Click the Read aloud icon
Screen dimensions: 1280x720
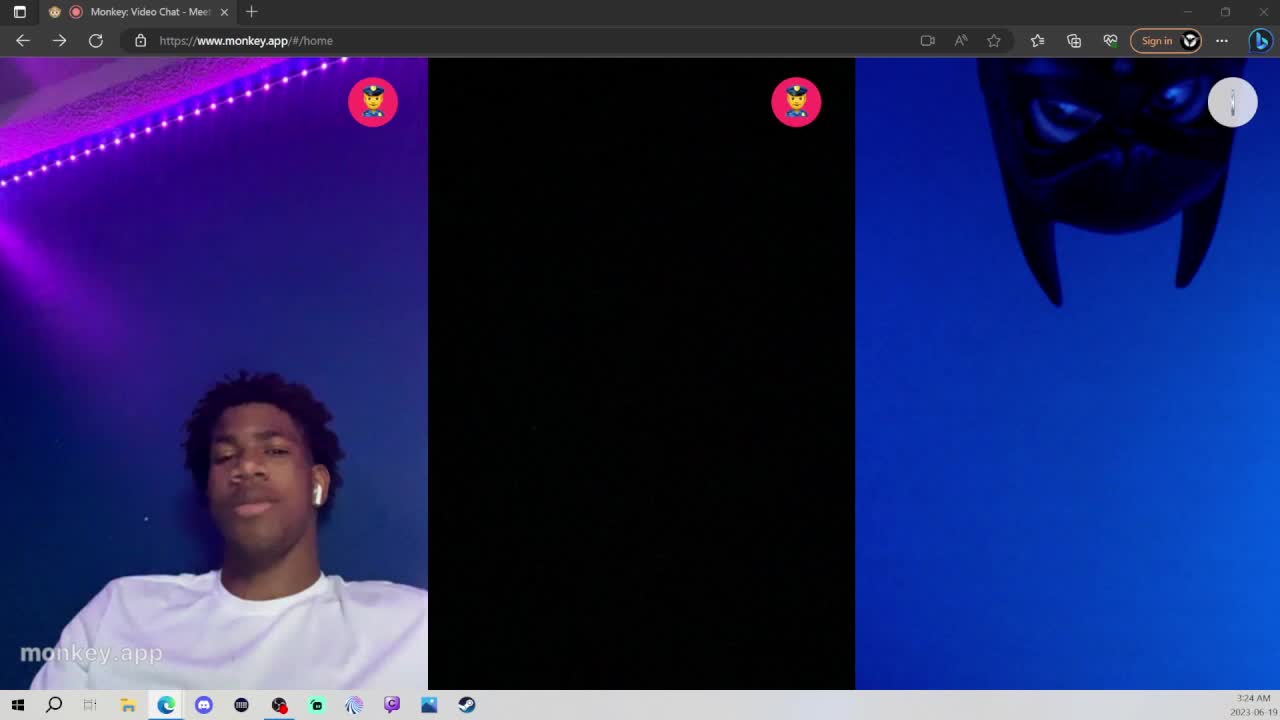point(960,41)
